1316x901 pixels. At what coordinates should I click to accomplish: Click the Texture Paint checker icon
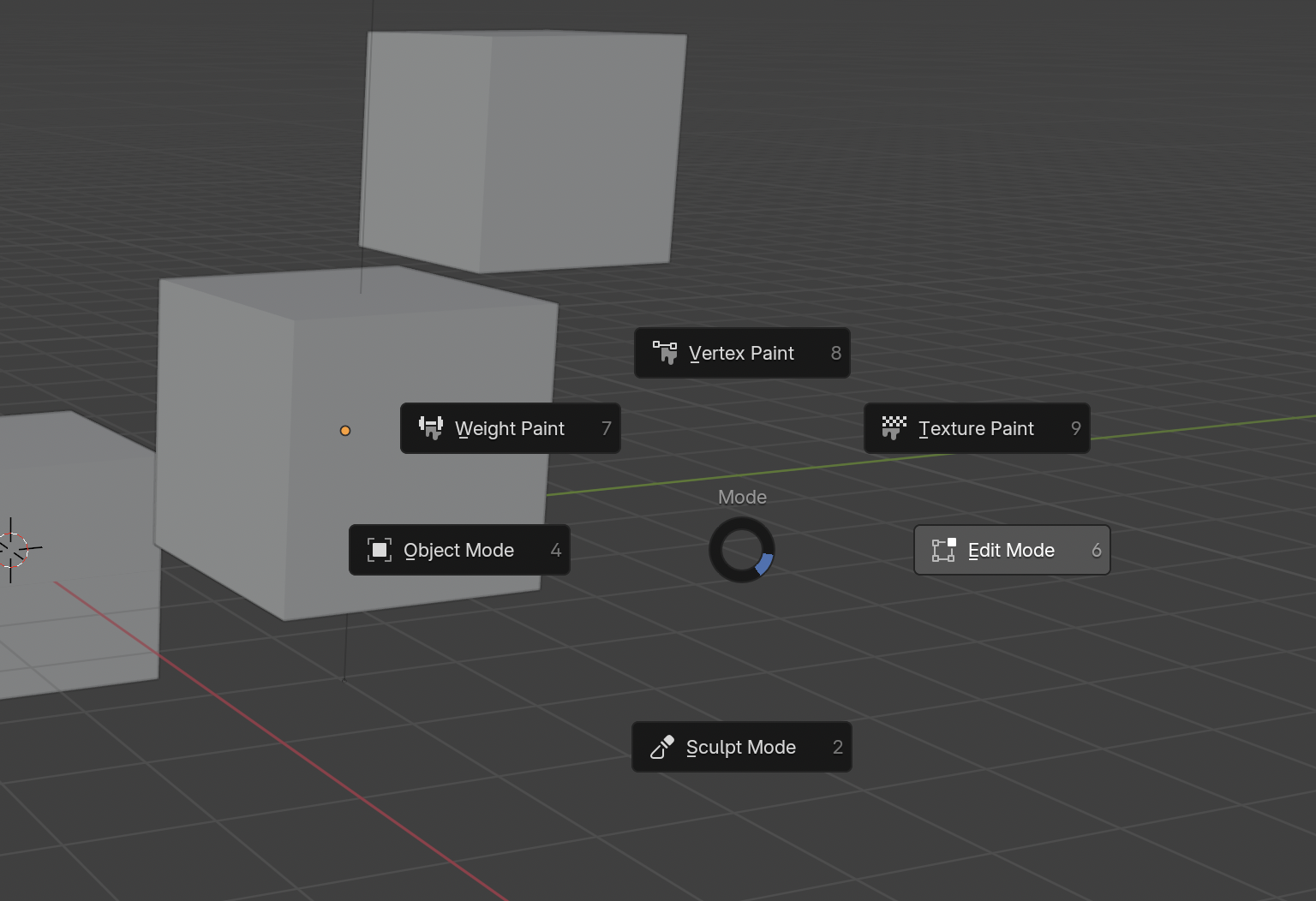894,428
